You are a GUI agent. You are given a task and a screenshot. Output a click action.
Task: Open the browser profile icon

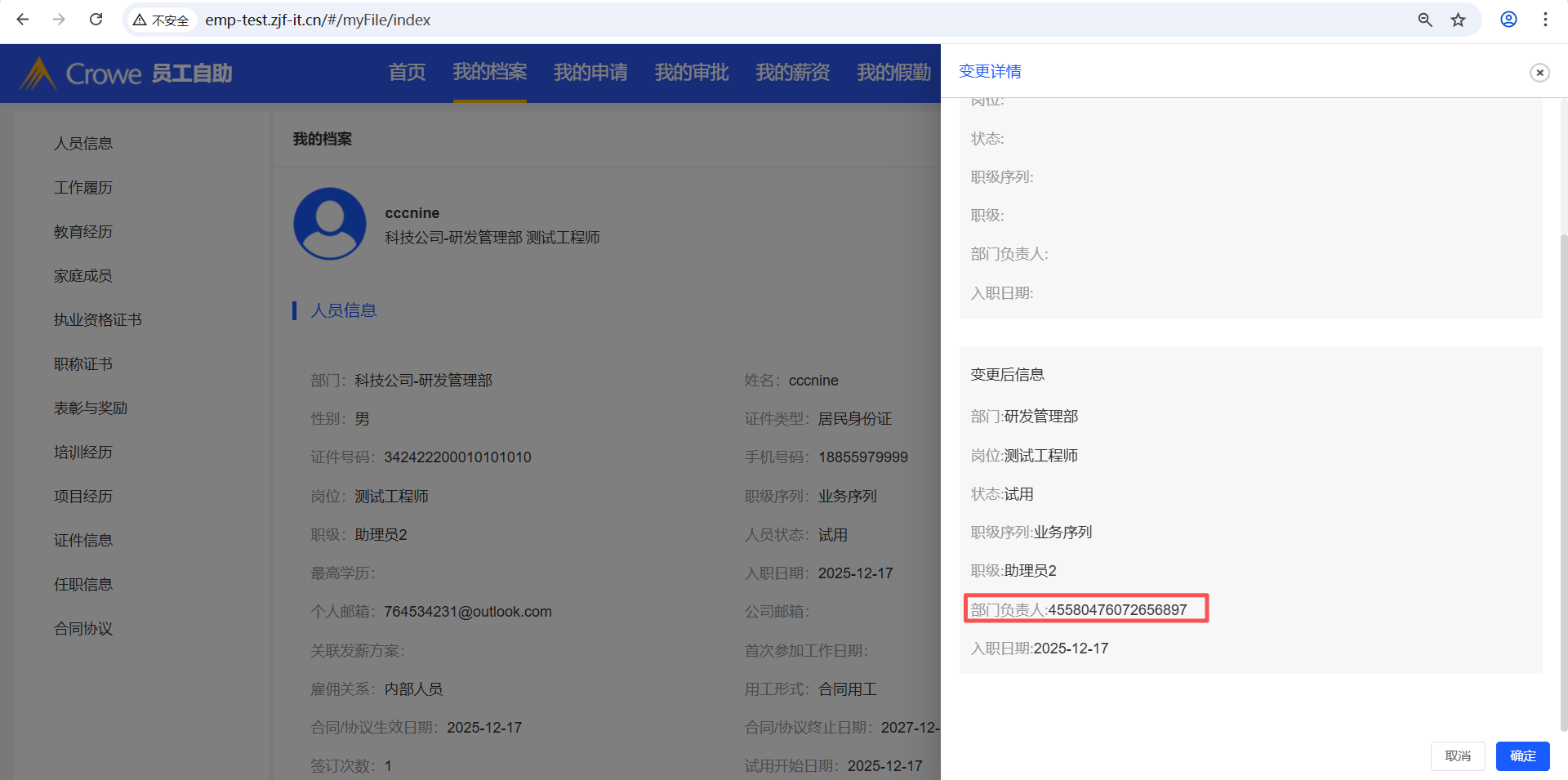[x=1508, y=20]
